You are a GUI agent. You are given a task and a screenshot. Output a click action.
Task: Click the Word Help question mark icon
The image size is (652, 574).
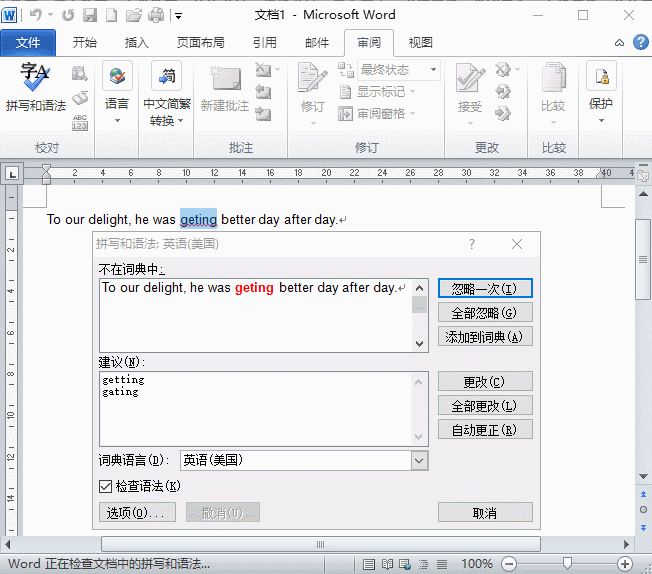641,42
